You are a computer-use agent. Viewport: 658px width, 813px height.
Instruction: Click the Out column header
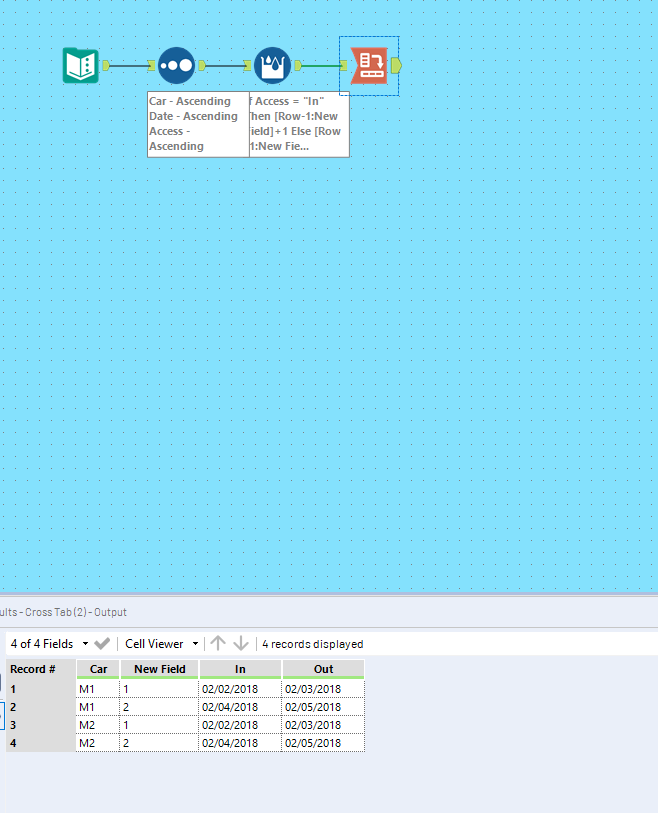click(323, 669)
